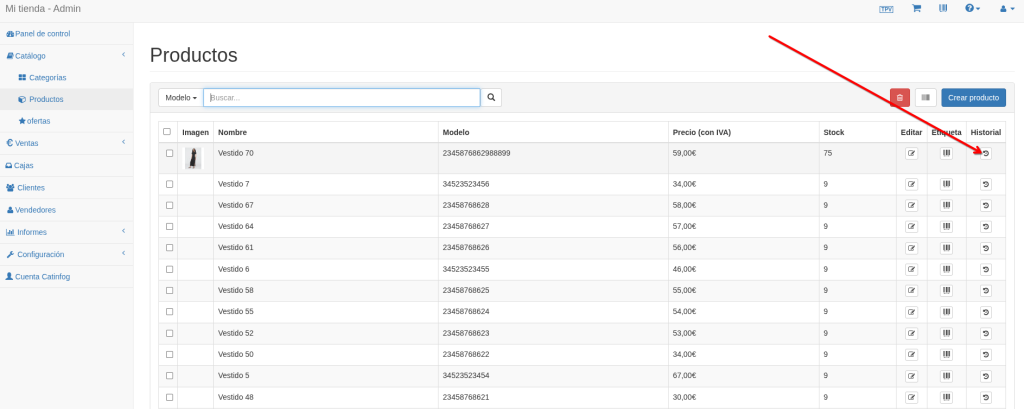Print barcode label for Vestido 67
The width and height of the screenshot is (1024, 409).
click(946, 205)
